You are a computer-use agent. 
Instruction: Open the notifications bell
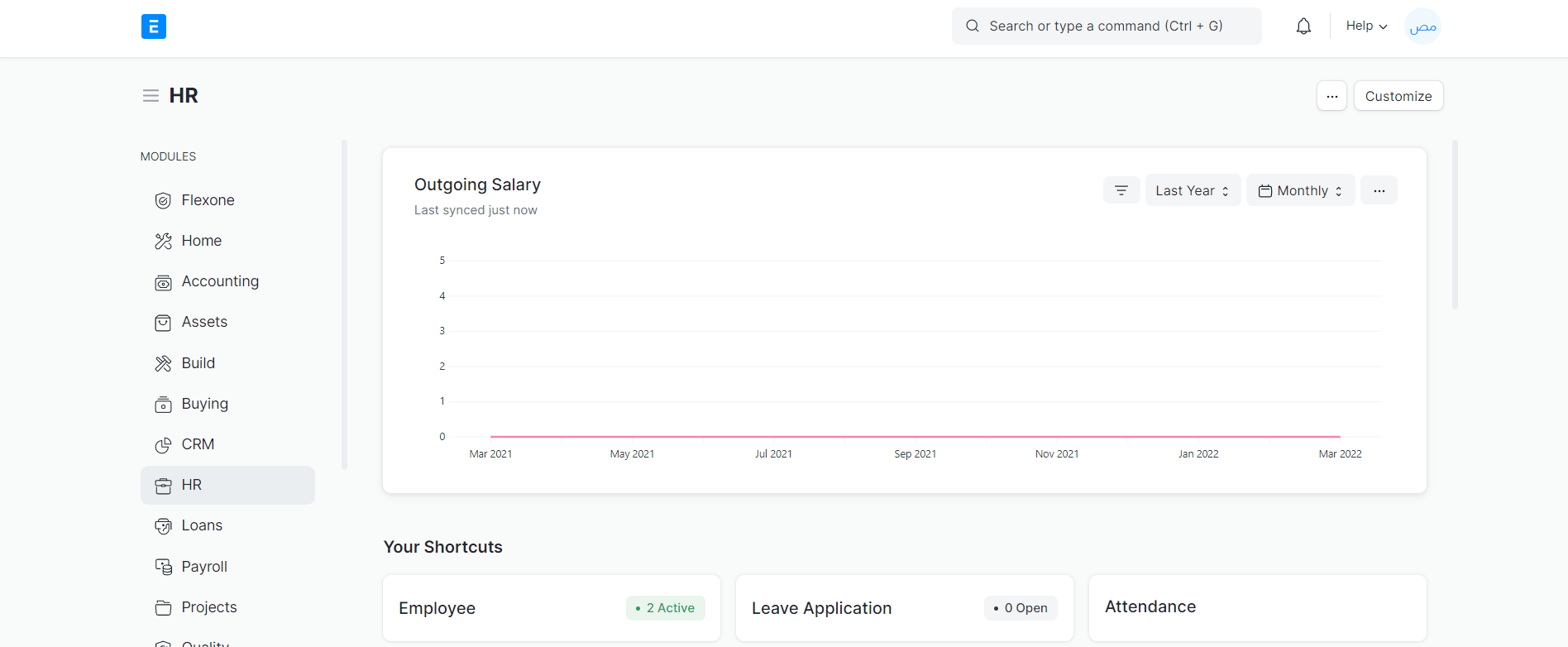pyautogui.click(x=1303, y=26)
